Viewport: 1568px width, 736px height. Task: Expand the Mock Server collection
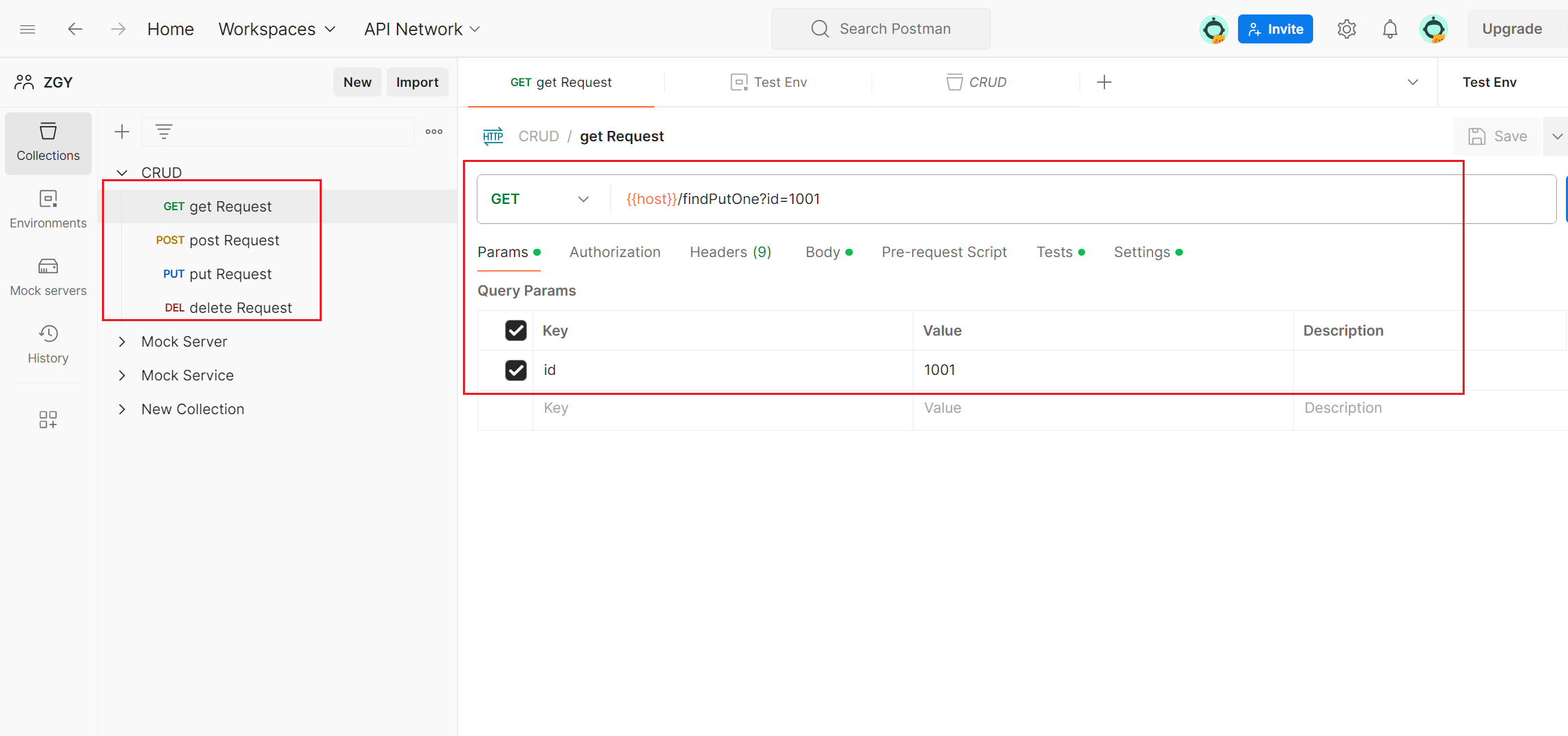pyautogui.click(x=122, y=342)
